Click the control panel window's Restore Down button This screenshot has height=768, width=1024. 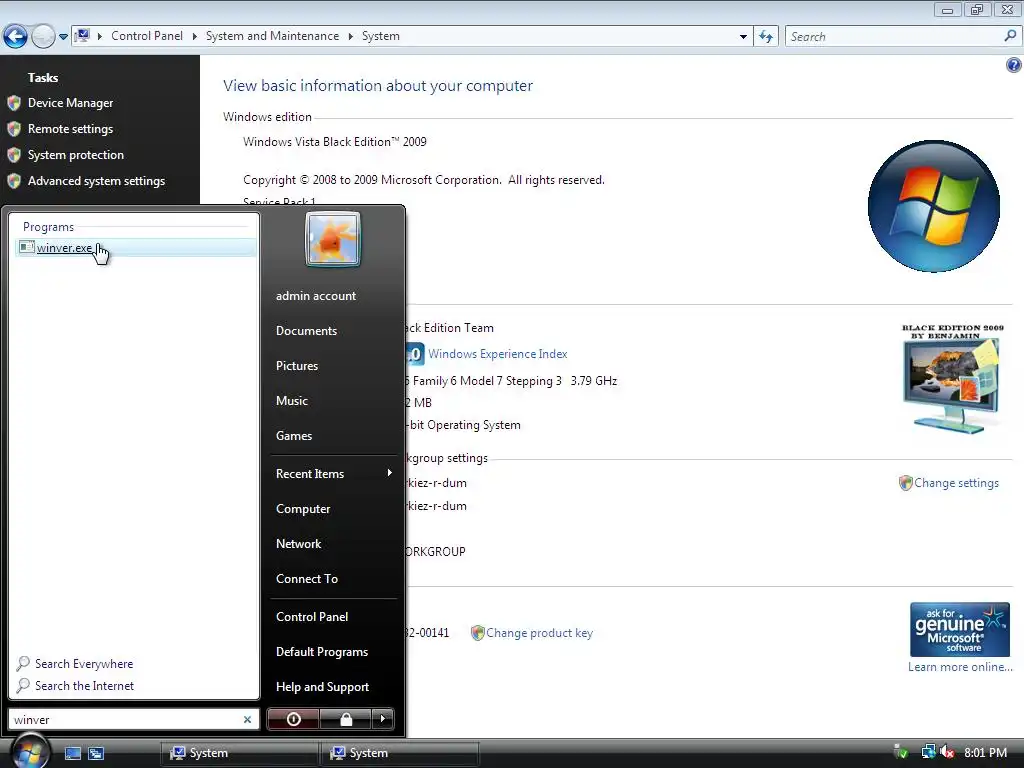point(977,9)
